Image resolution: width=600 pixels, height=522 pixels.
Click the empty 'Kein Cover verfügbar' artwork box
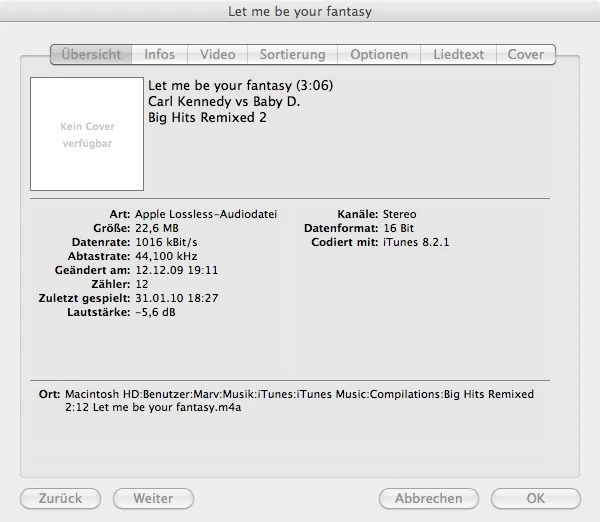point(87,135)
